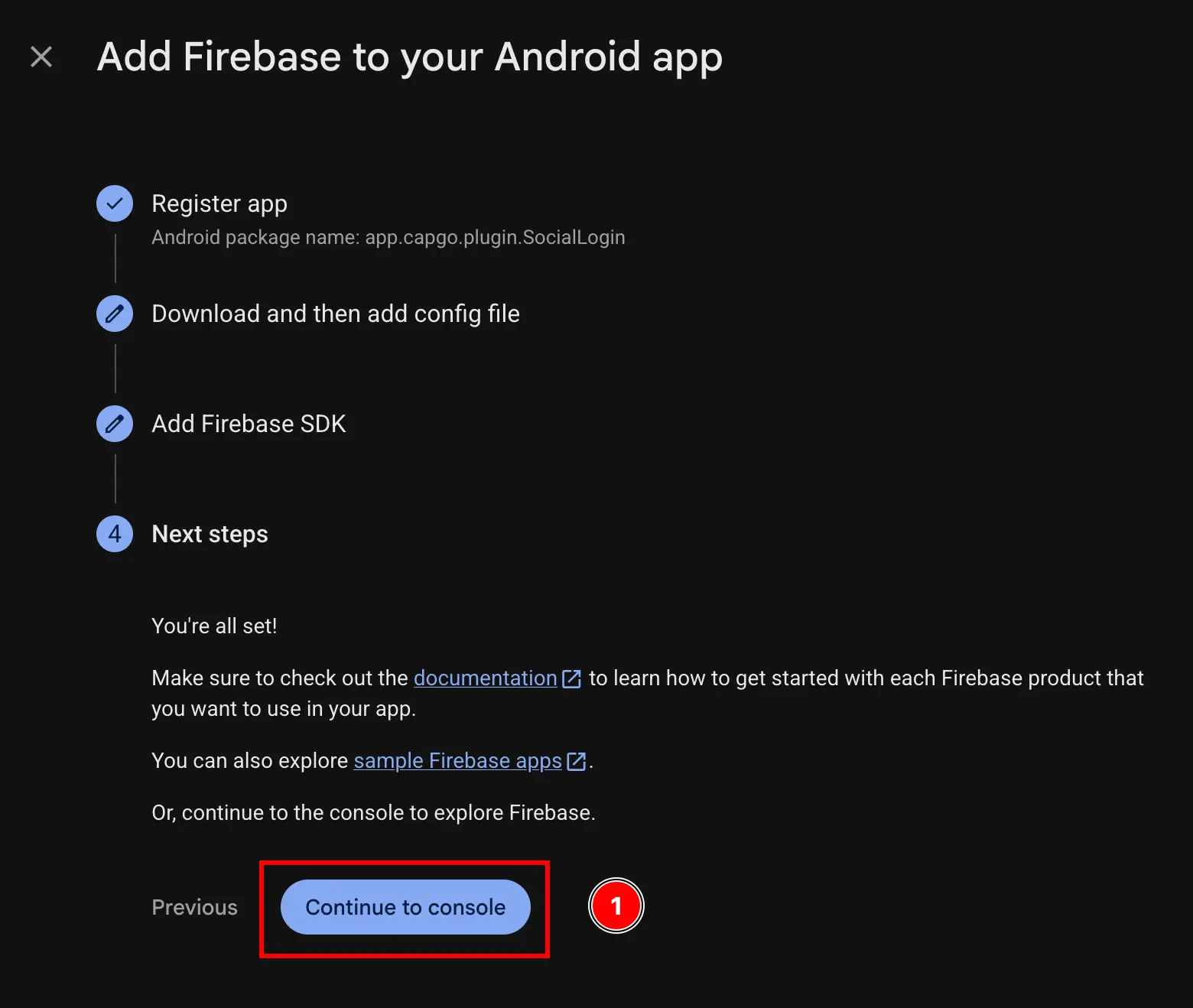
Task: Select the pencil icon next to Download config file
Action: pyautogui.click(x=114, y=314)
